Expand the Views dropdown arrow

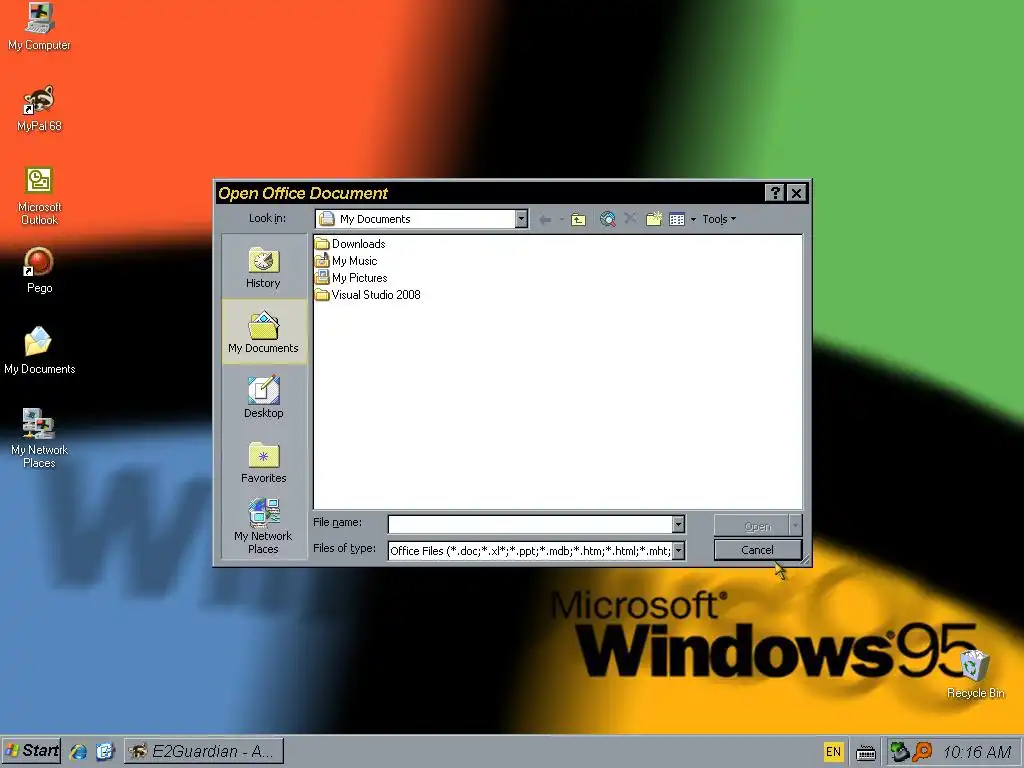pos(693,219)
